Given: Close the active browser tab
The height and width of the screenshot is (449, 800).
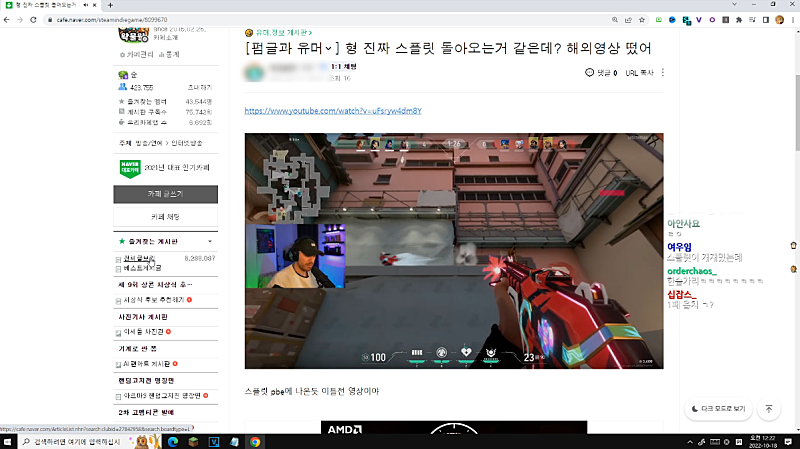Looking at the screenshot, I should (x=94, y=5).
